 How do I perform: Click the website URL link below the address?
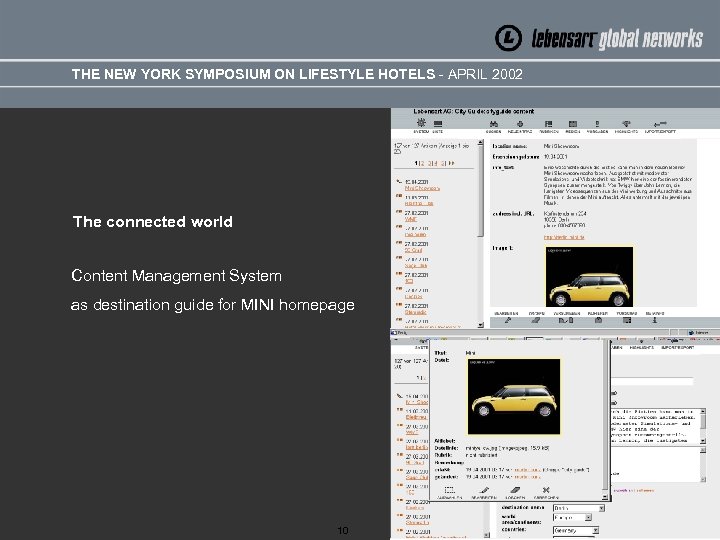[x=566, y=237]
